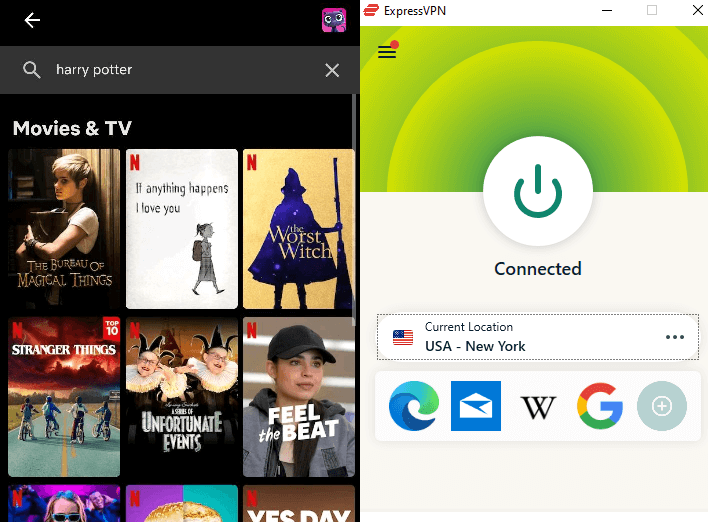Add a new shortcut with plus button
Image resolution: width=708 pixels, height=522 pixels.
[662, 405]
